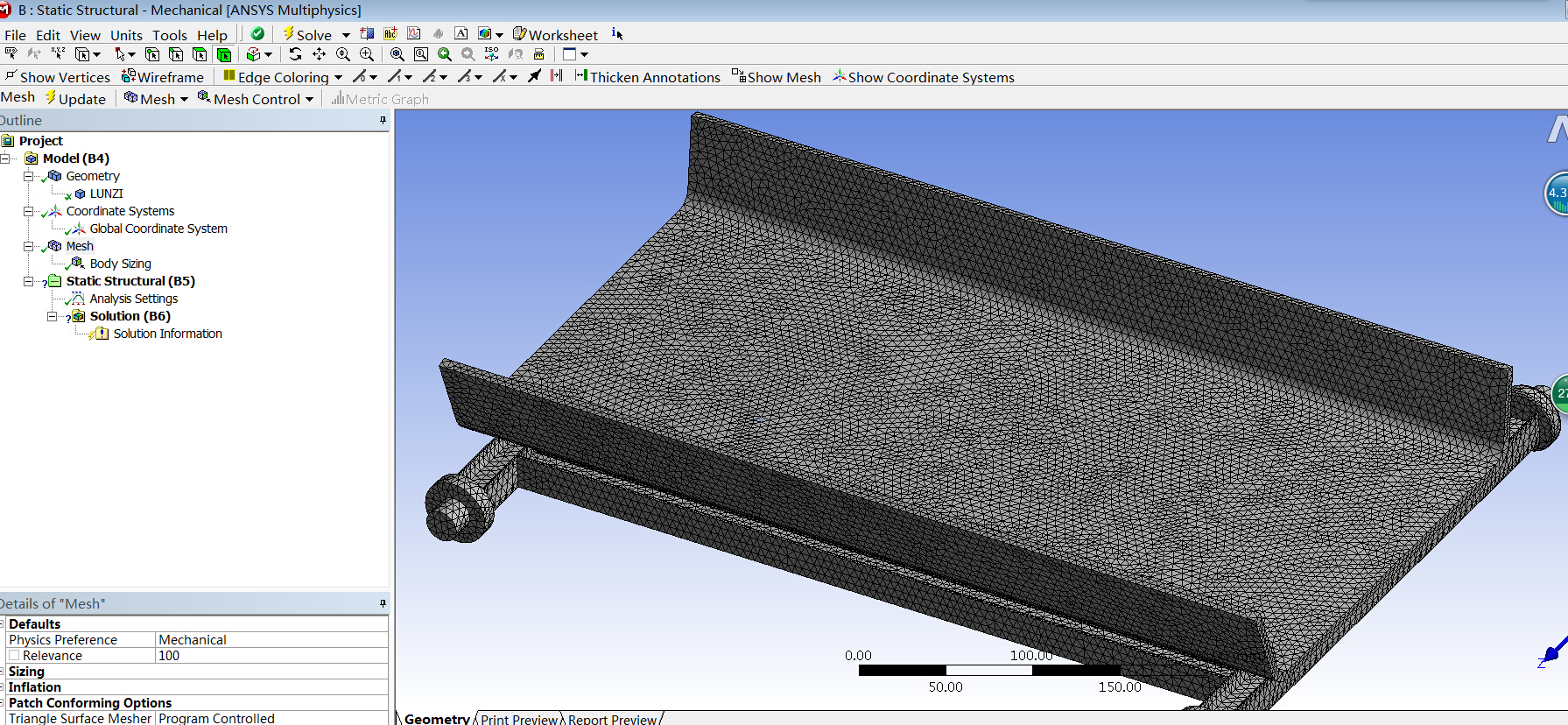Open the Worksheet view

coord(555,35)
